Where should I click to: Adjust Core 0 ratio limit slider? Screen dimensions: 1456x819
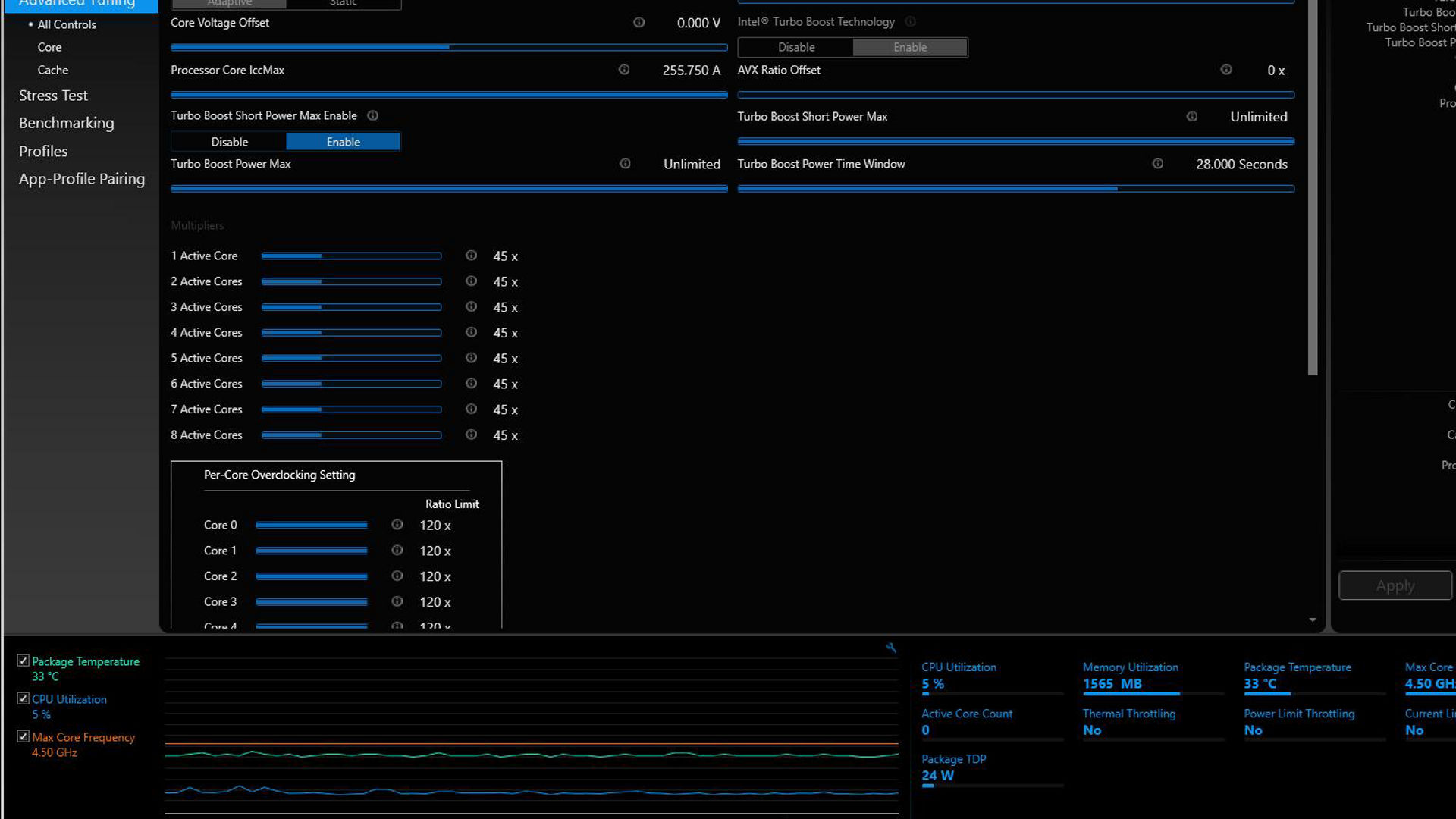(x=312, y=525)
